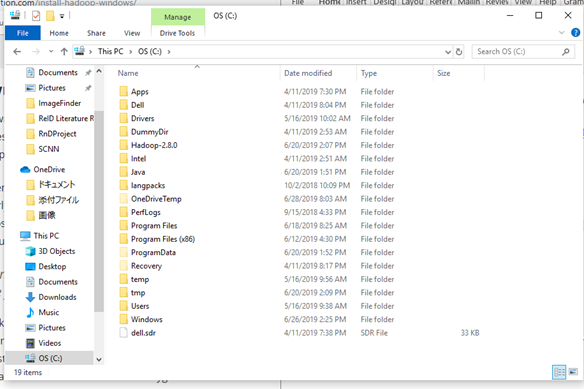Expand the ribbon with the chevron
The image size is (584, 389).
(x=562, y=32)
